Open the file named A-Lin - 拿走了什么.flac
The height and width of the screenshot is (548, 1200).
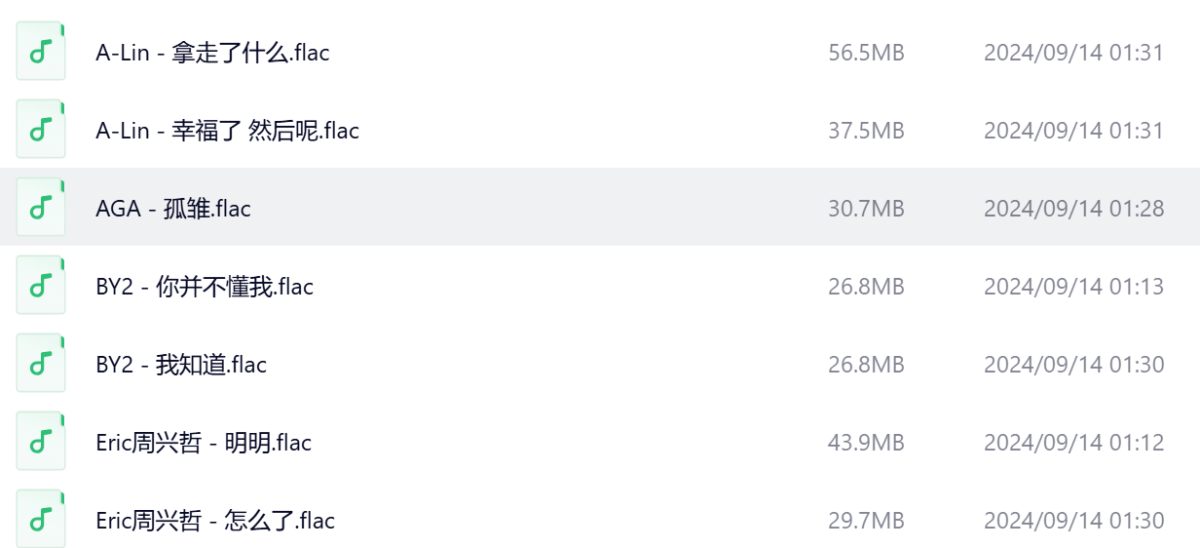[212, 53]
